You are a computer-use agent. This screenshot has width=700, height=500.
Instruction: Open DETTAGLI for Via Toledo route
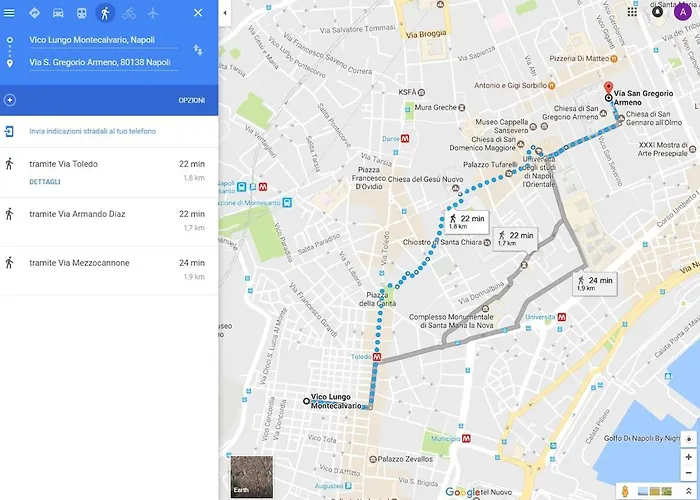tap(45, 182)
